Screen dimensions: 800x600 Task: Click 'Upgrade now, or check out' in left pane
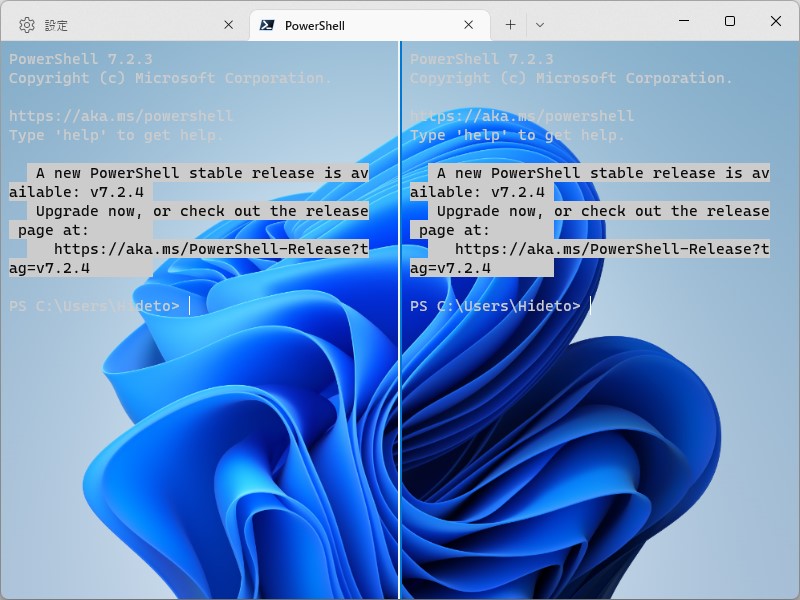coord(148,211)
